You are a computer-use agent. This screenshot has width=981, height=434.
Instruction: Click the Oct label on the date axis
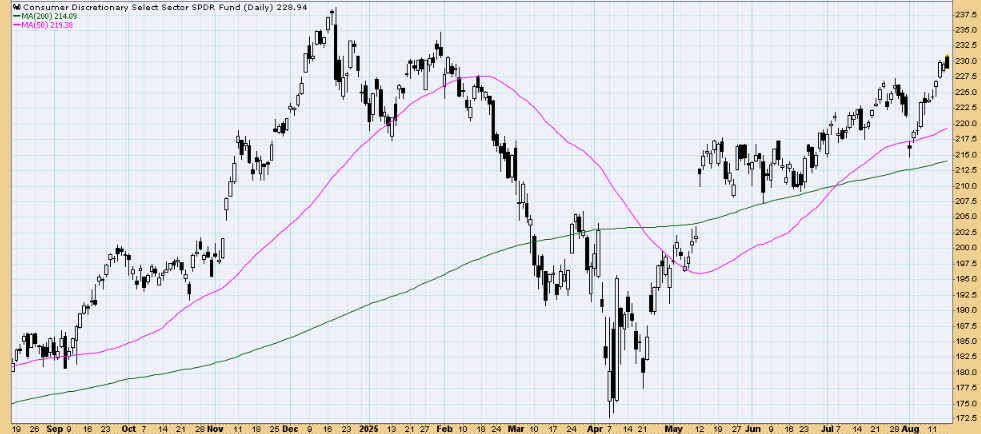point(127,430)
